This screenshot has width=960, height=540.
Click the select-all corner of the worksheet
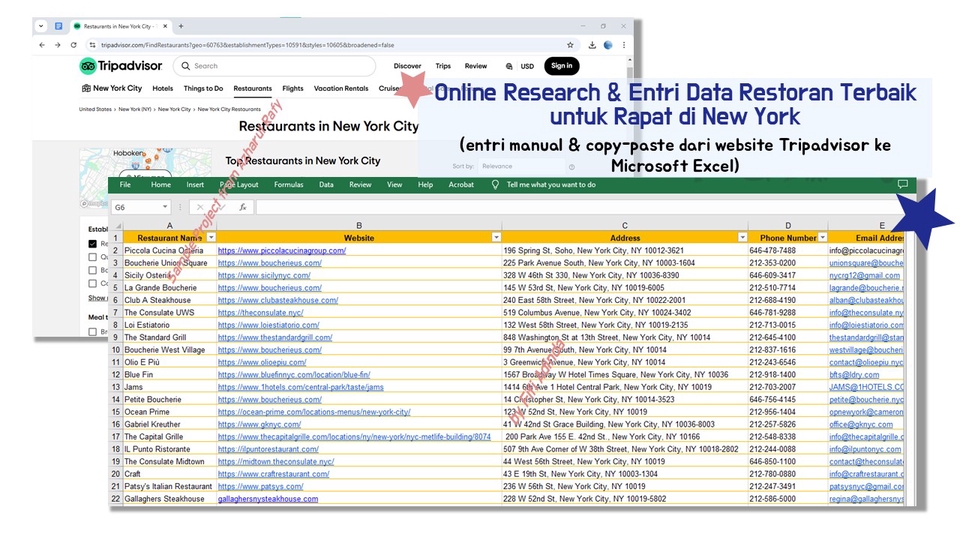click(x=116, y=225)
